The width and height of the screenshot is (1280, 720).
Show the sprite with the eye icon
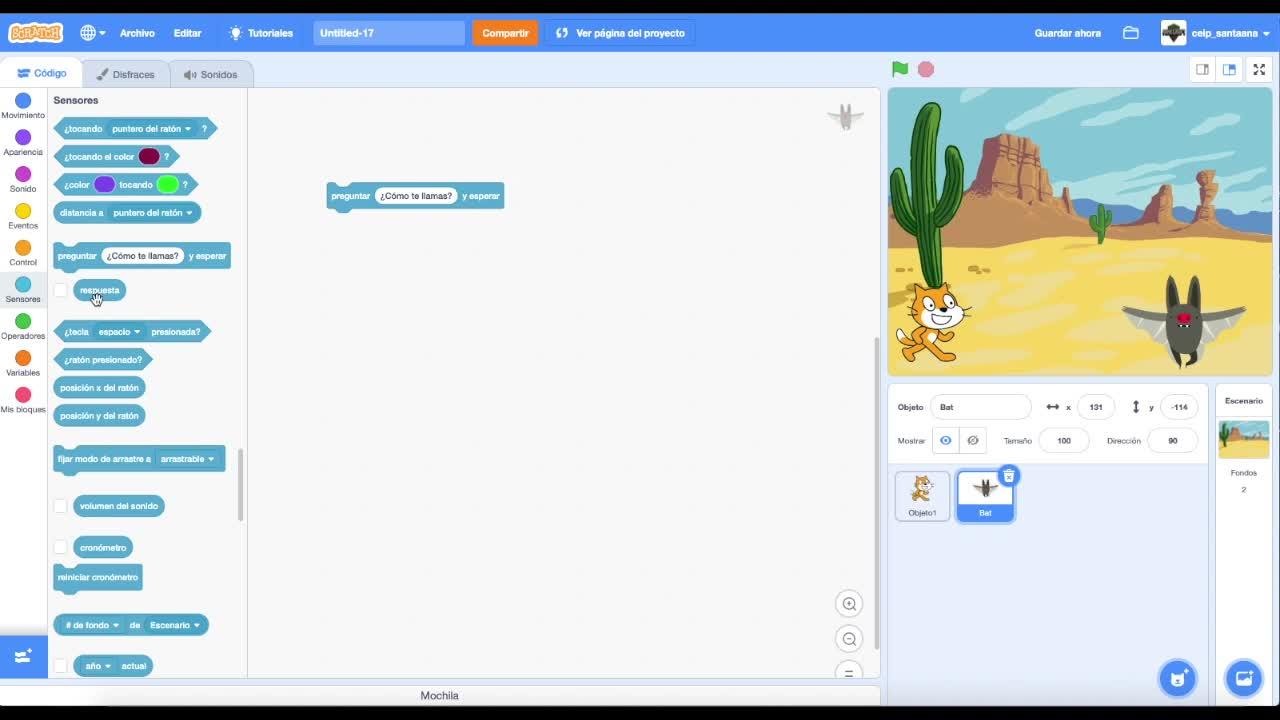click(x=945, y=441)
